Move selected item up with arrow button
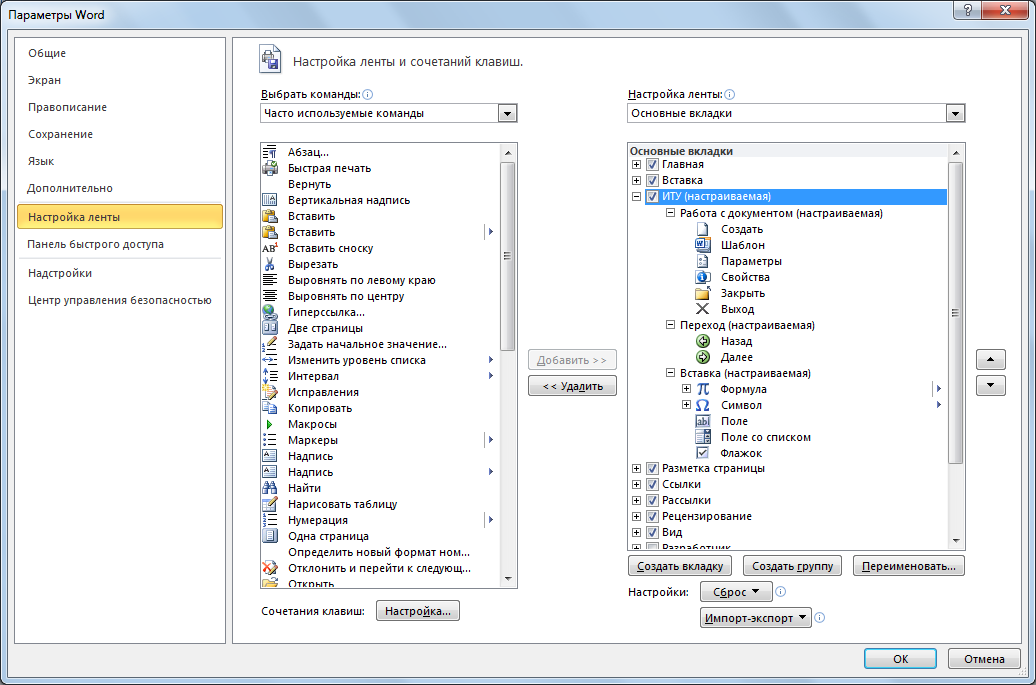Screen dimensions: 1036x685 click(990, 359)
